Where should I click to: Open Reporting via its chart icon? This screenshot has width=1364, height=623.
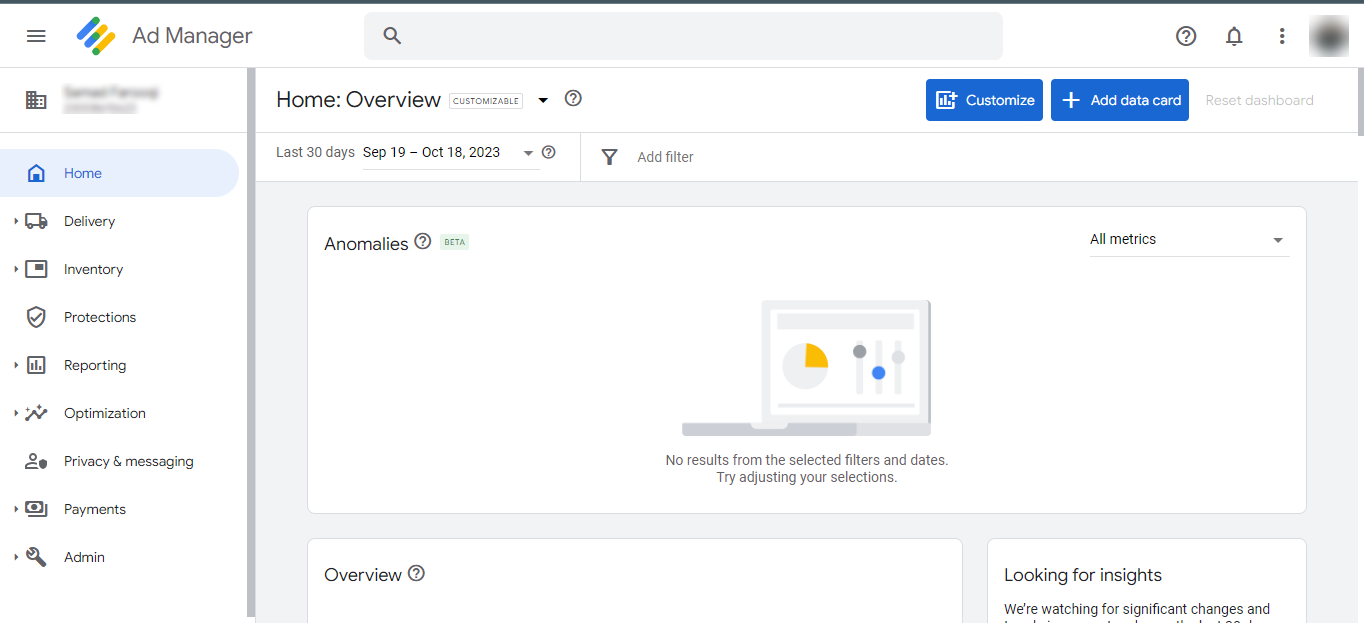[x=37, y=365]
